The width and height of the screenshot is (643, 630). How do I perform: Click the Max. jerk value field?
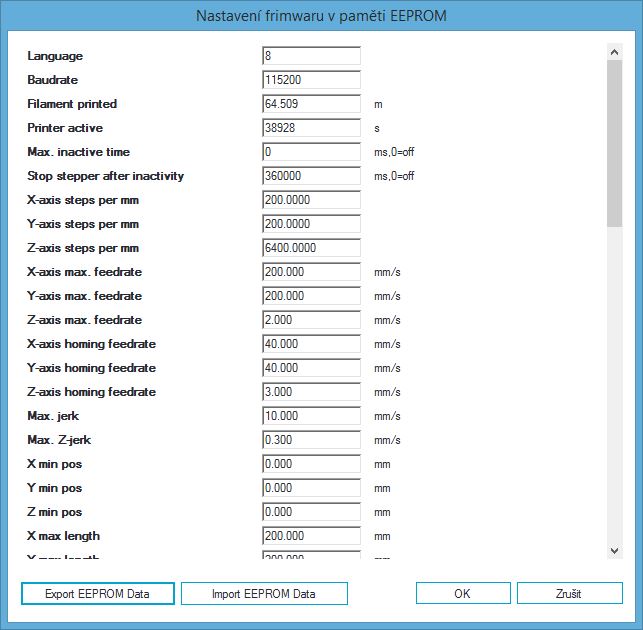click(311, 416)
